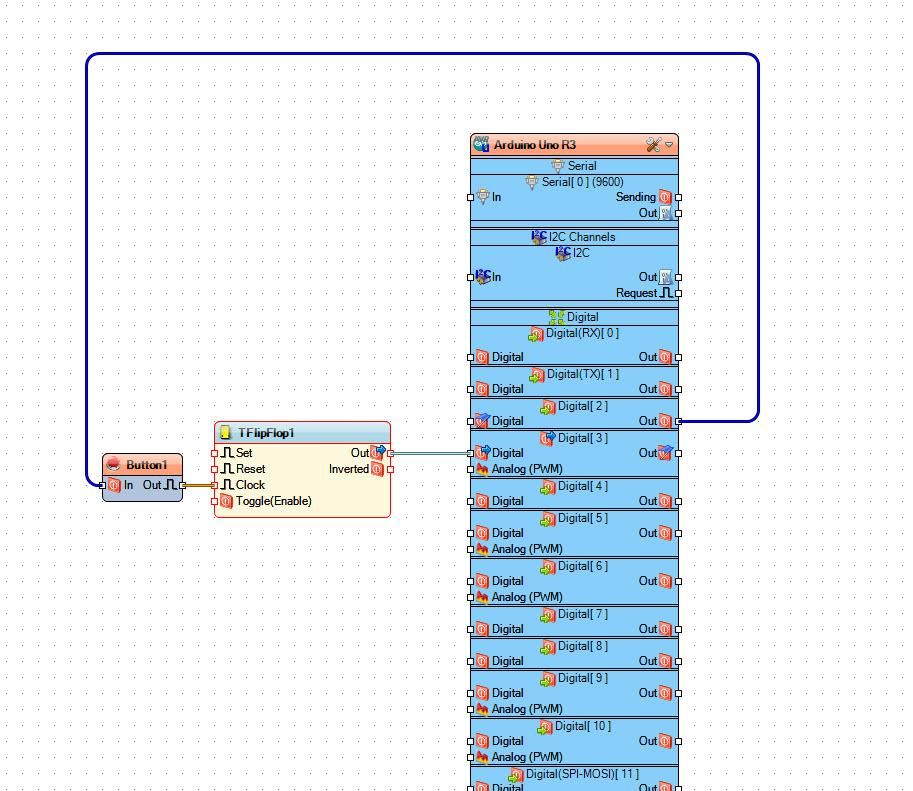Click the TFlipFlop1 Reset clock pin
This screenshot has width=913, height=791.
(227, 469)
